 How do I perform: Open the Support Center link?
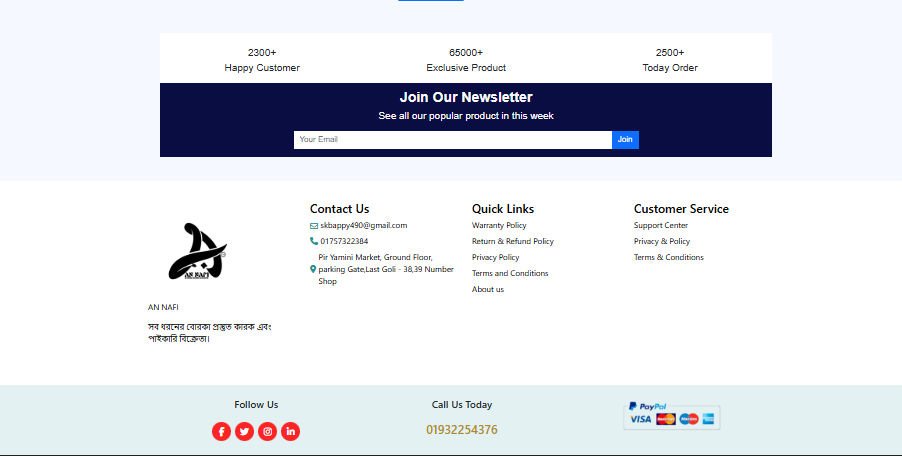click(660, 226)
